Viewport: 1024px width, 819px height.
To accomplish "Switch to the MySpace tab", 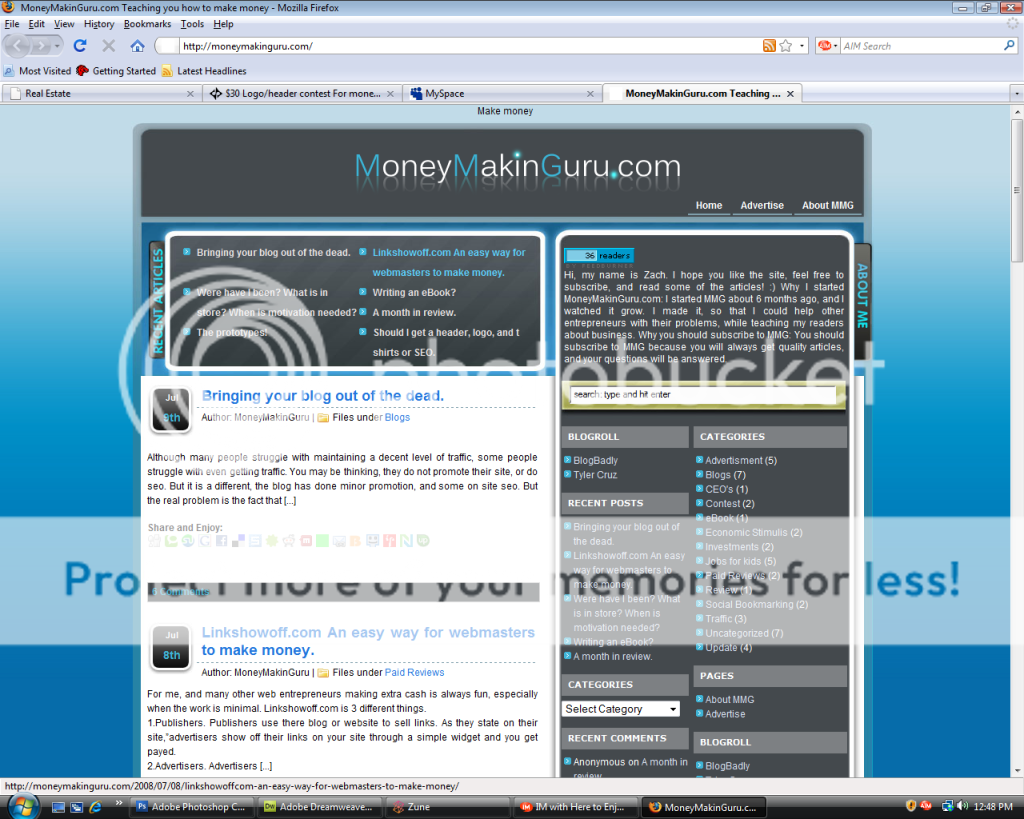I will coord(501,94).
